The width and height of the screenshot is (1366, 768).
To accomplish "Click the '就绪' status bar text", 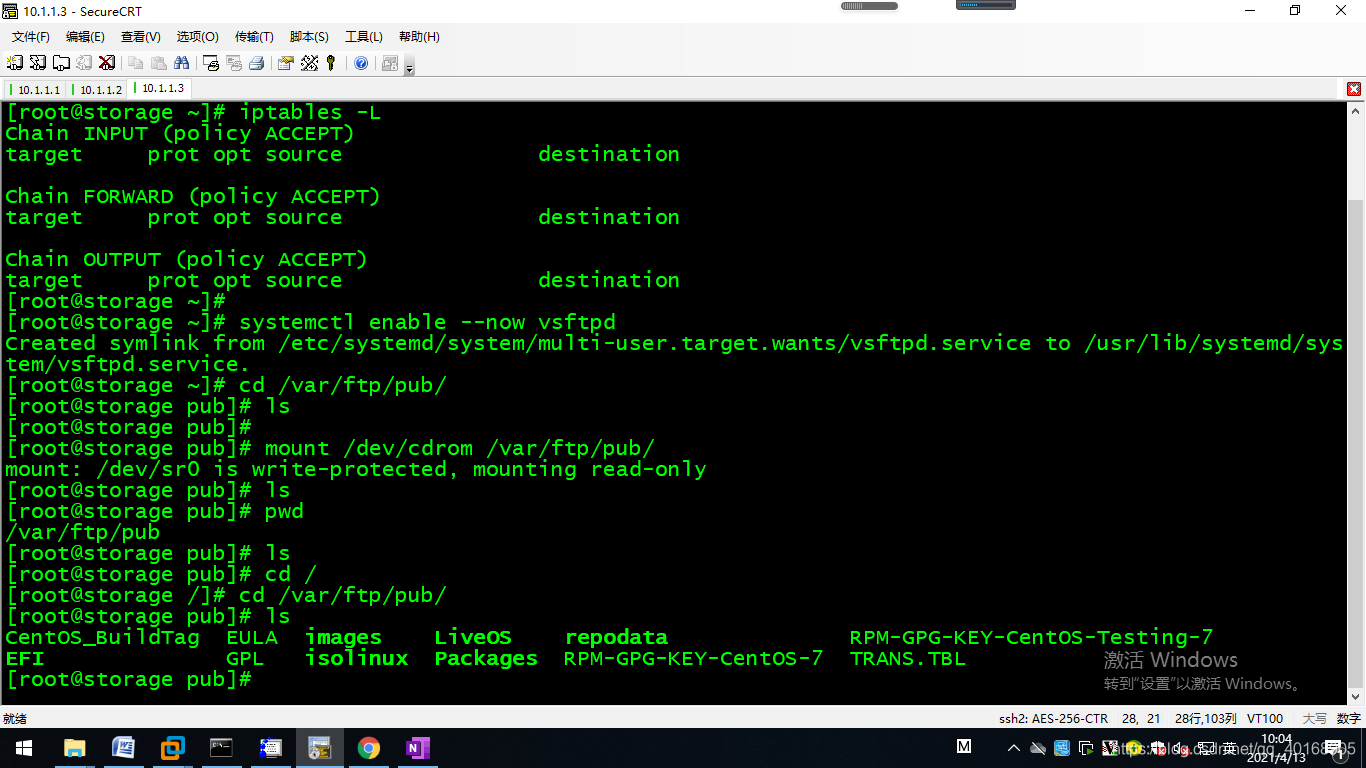I will [x=15, y=718].
